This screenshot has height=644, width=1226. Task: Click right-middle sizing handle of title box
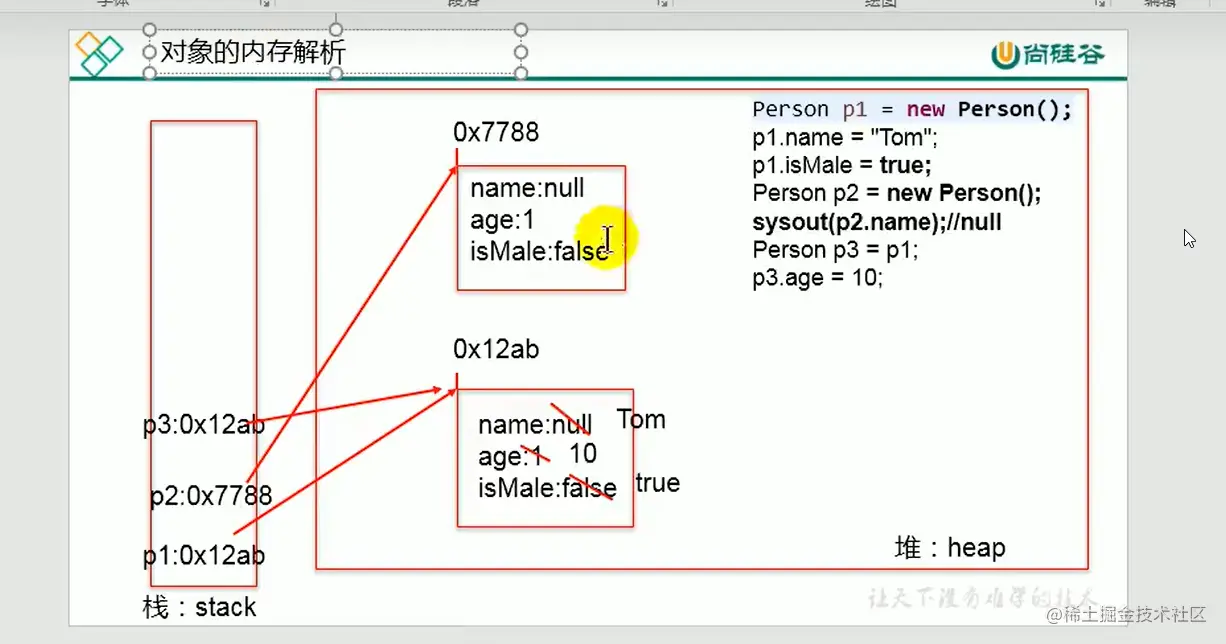(520, 51)
